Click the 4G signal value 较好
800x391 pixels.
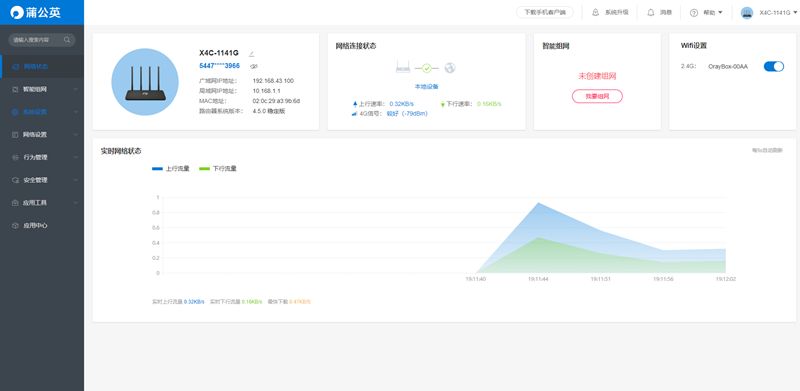pos(407,113)
